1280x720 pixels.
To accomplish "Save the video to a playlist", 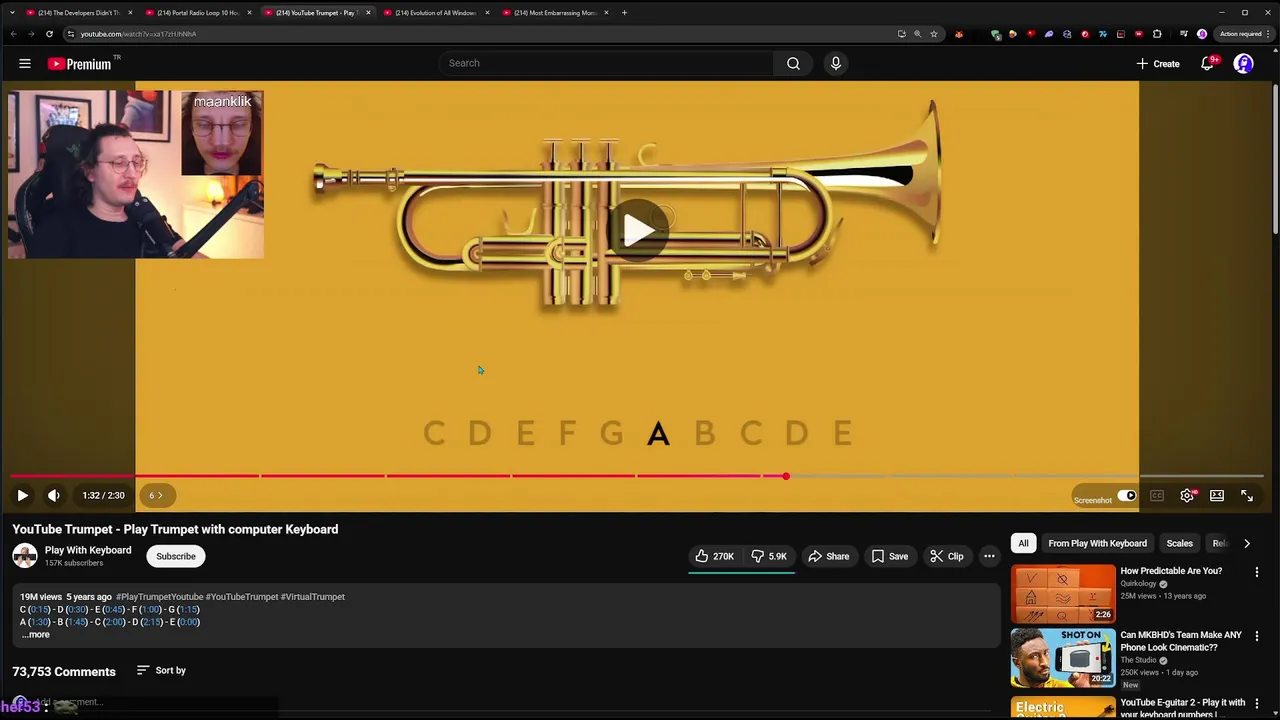I will (x=890, y=556).
